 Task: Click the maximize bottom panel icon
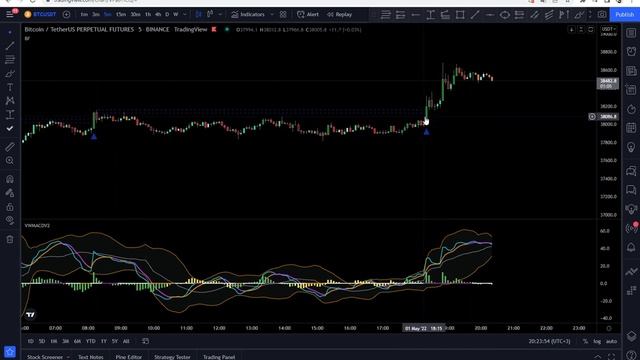pos(611,357)
